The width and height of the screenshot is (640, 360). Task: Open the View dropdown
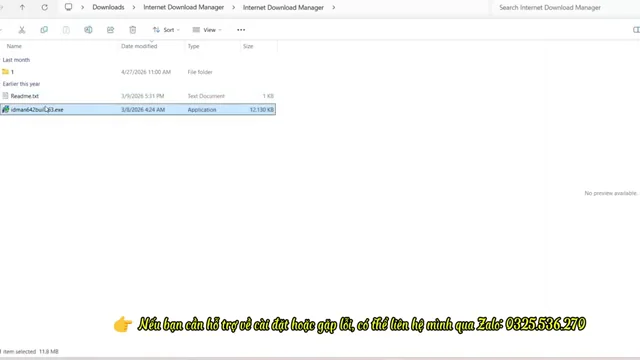click(x=207, y=30)
